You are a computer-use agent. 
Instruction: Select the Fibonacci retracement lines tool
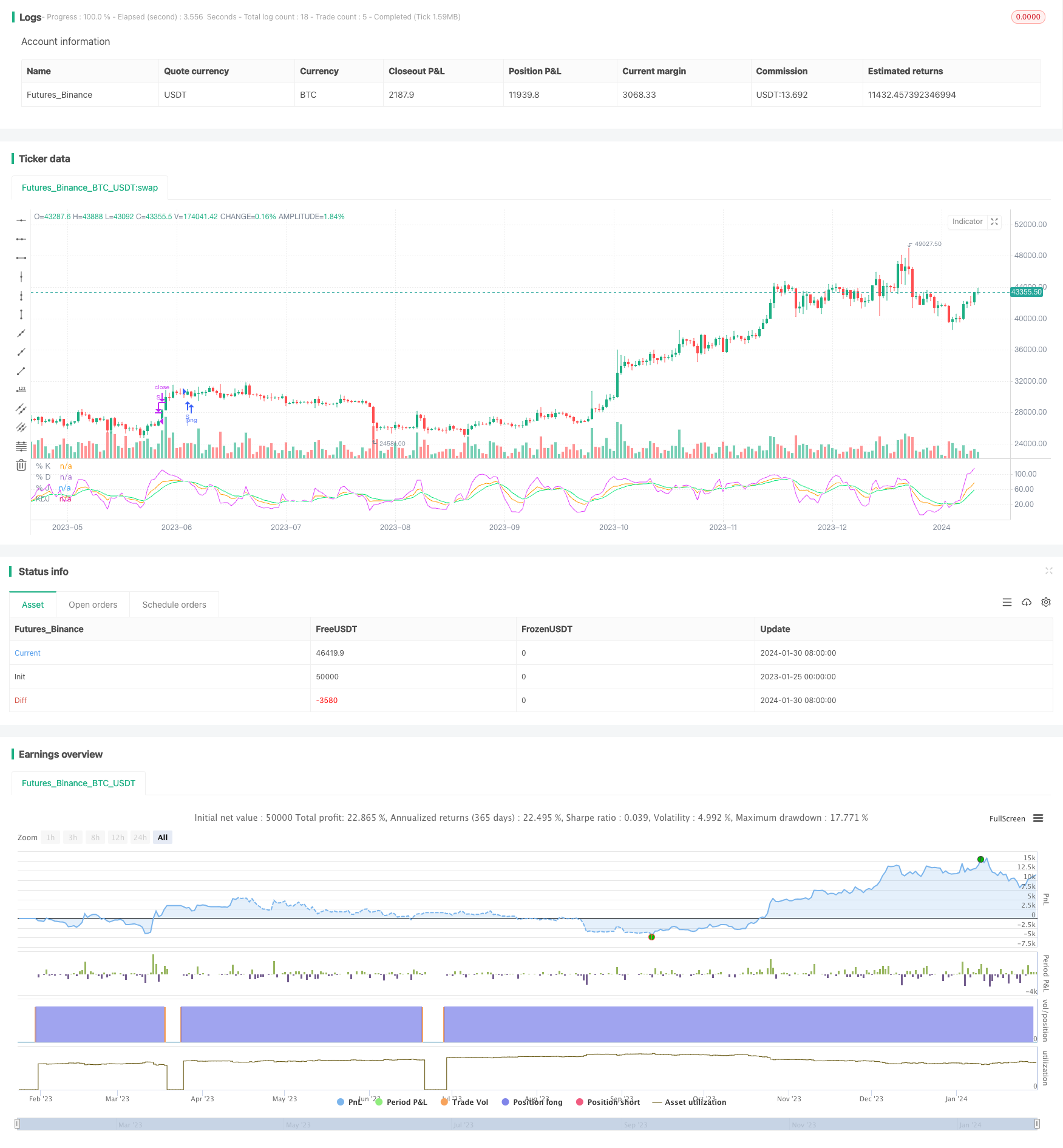21,446
